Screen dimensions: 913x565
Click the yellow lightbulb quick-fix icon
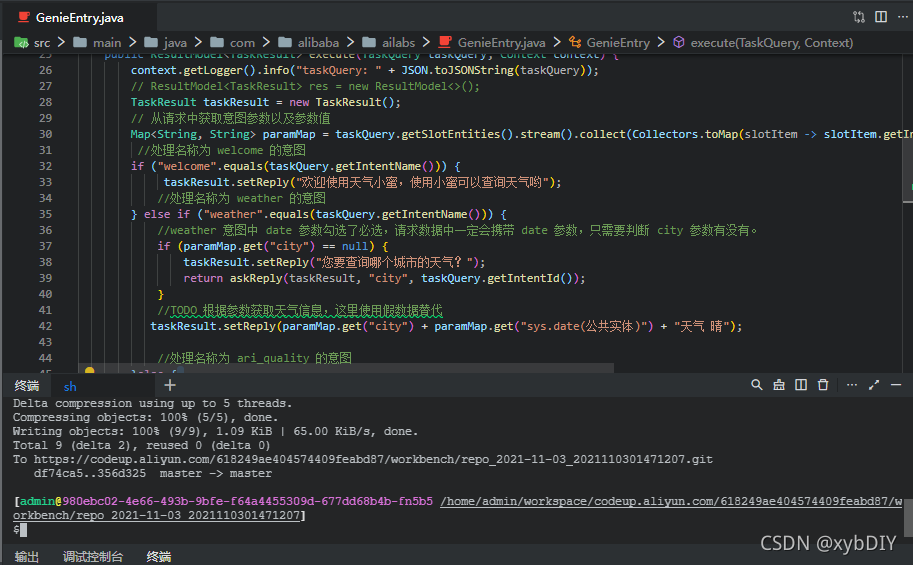pyautogui.click(x=89, y=370)
